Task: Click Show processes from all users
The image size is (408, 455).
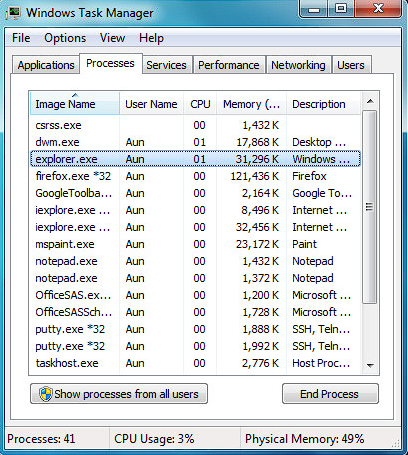Action: coord(119,394)
